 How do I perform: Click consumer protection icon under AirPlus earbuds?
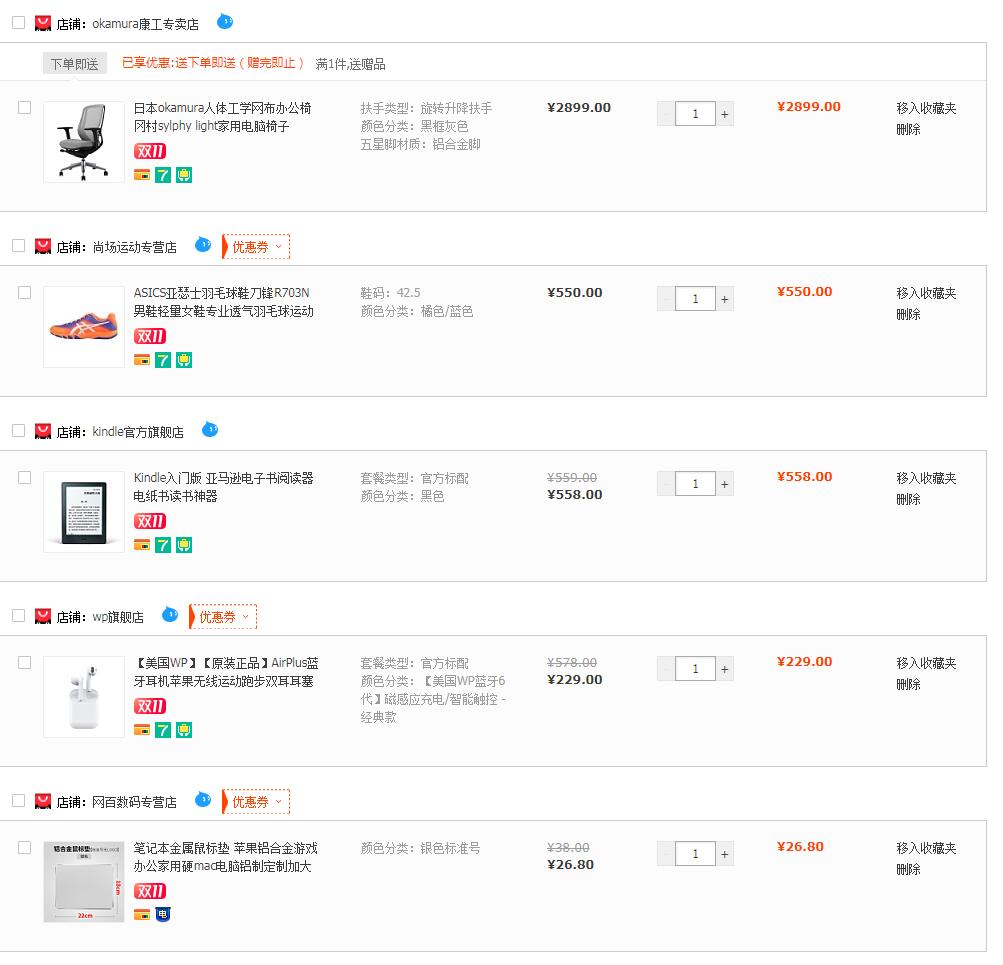pos(182,730)
